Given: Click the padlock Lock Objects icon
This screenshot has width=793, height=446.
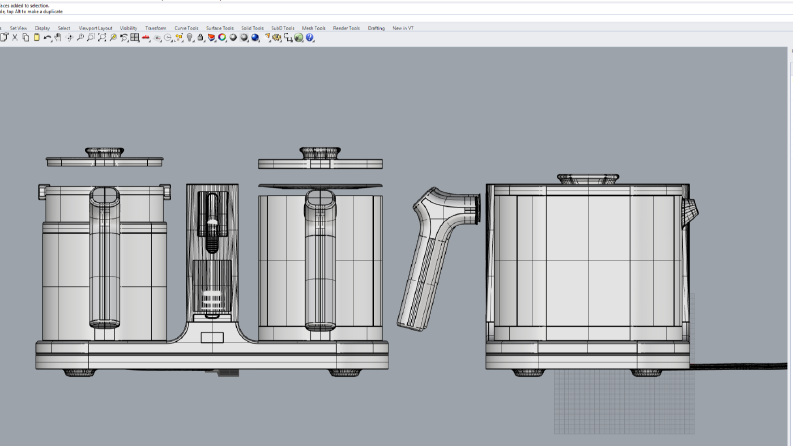Looking at the screenshot, I should click(x=200, y=37).
